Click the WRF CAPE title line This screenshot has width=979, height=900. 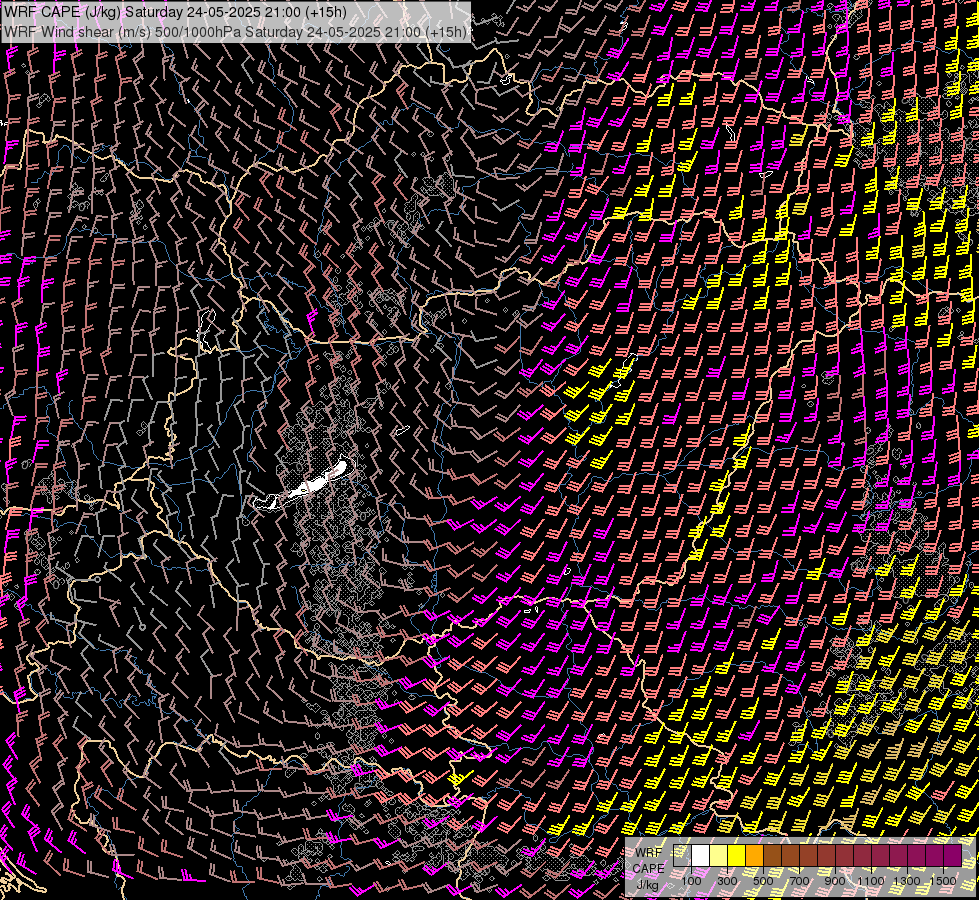point(175,12)
